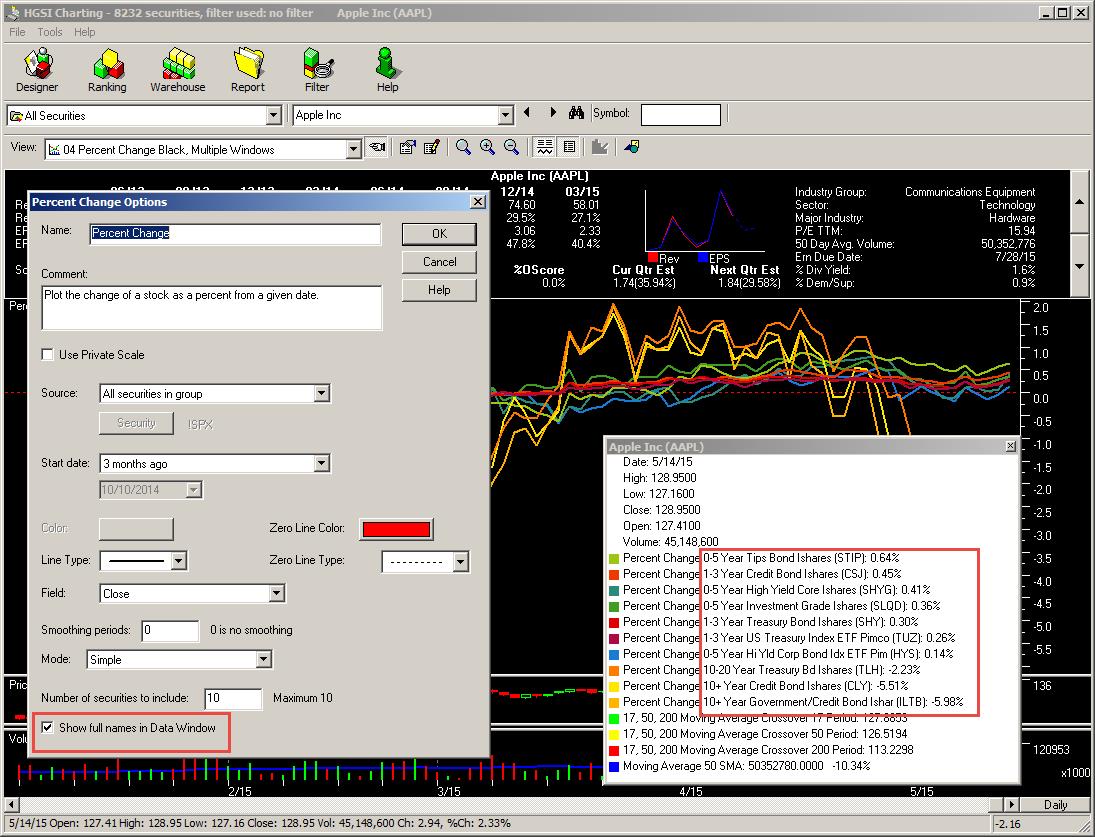Click OK in Percent Change Options

point(439,234)
